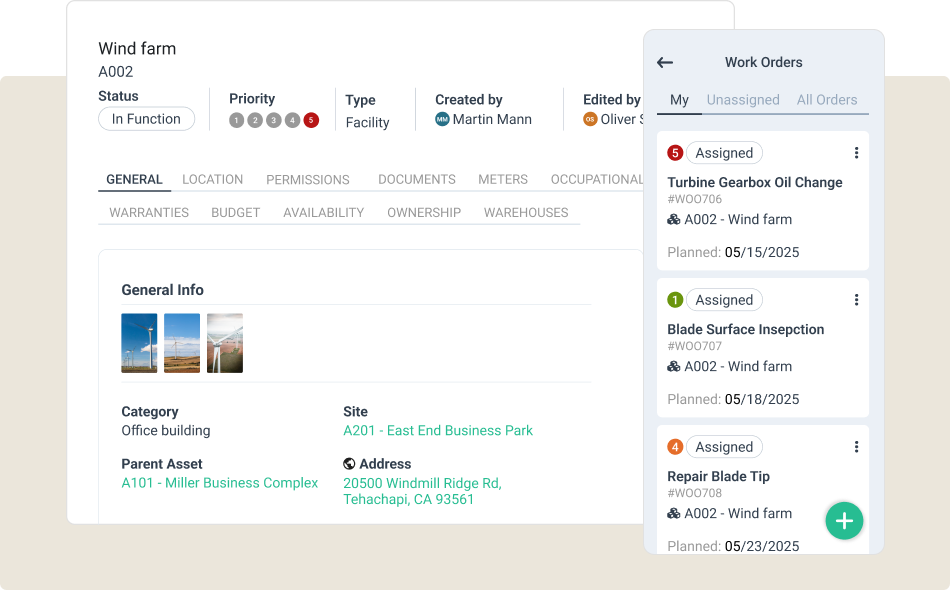Viewport: 950px width, 590px height.
Task: Switch to the LOCATION tab
Action: coord(212,180)
